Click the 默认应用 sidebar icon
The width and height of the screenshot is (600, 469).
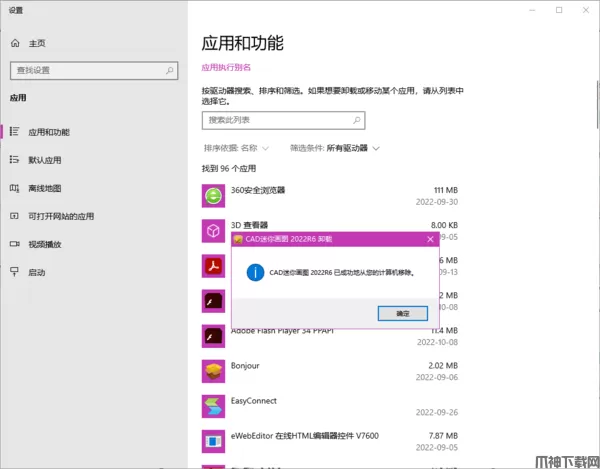(14, 160)
